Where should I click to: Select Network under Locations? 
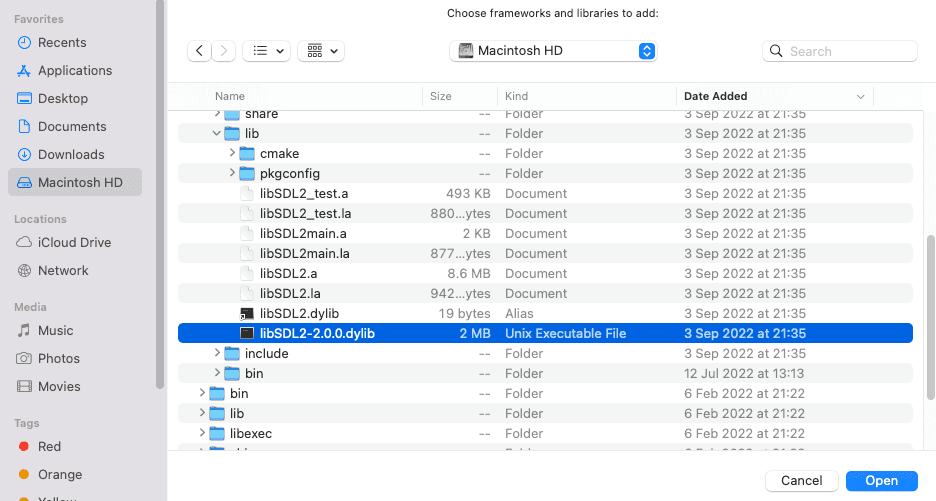coord(63,271)
